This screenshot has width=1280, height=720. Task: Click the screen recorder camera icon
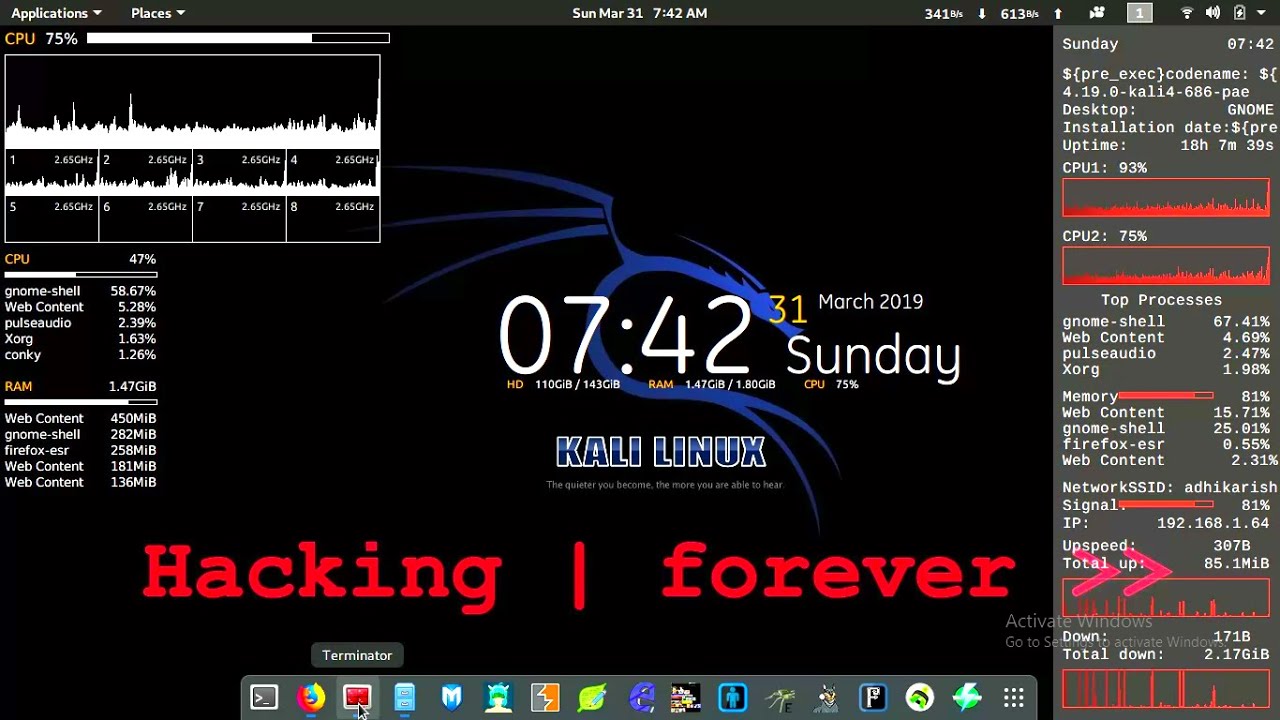pos(1097,13)
